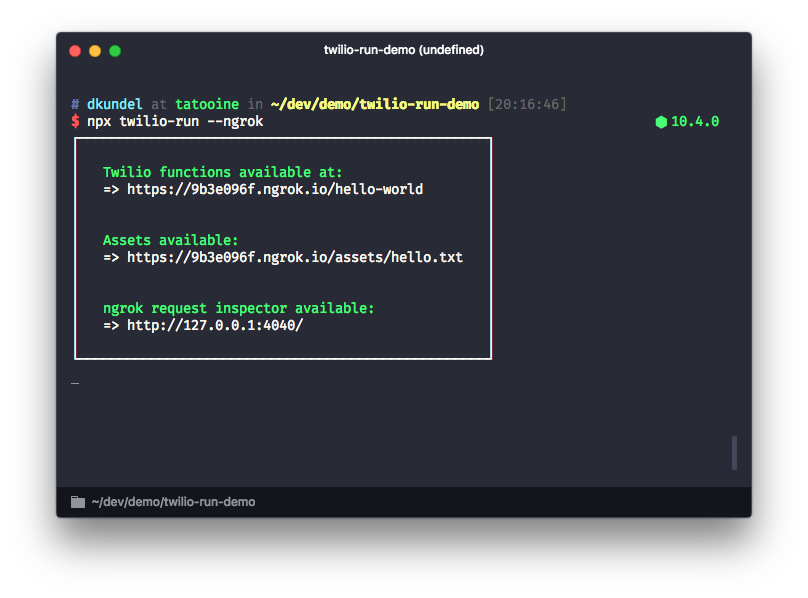Click the terminal scrollbar thumb

tap(734, 453)
